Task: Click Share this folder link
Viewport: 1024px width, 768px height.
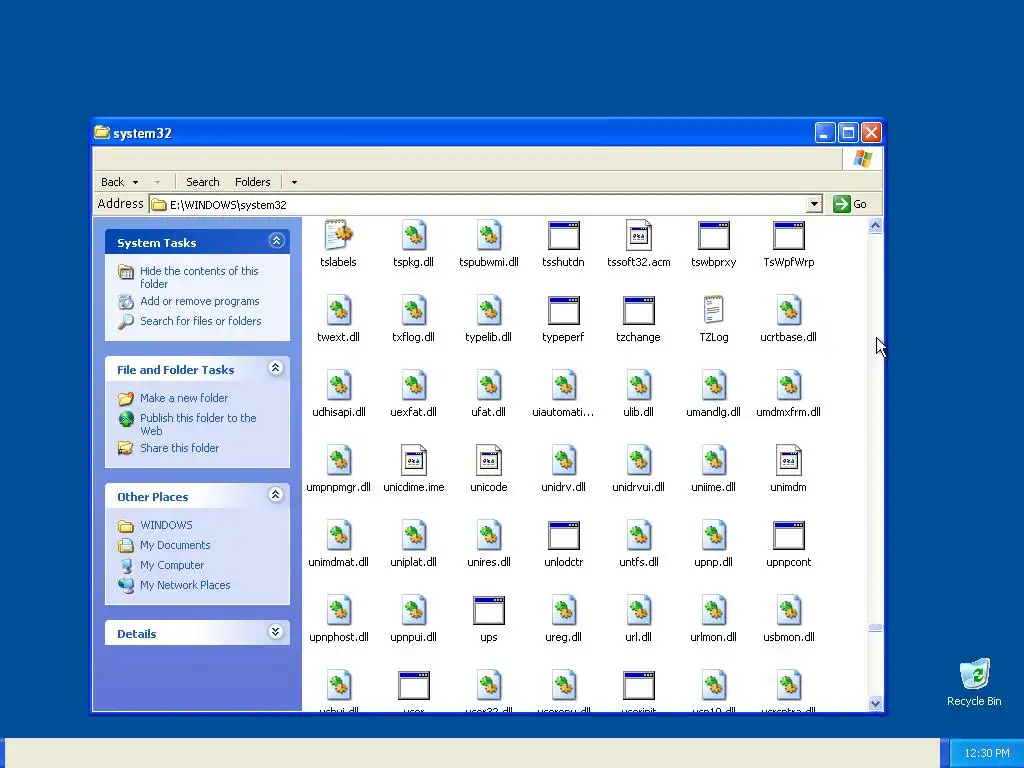Action: pos(180,448)
